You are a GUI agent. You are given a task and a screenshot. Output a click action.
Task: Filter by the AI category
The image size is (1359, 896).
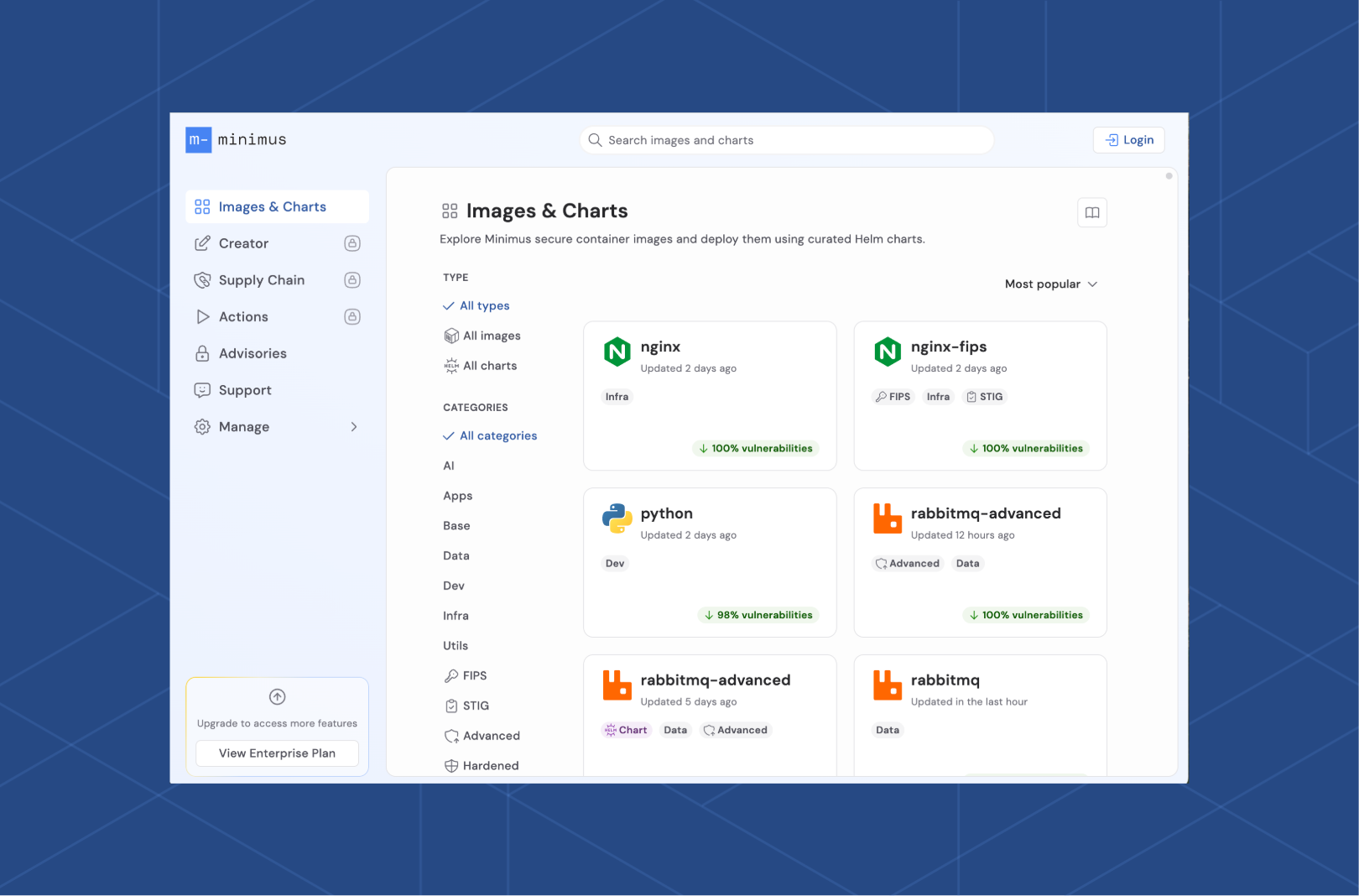coord(449,466)
